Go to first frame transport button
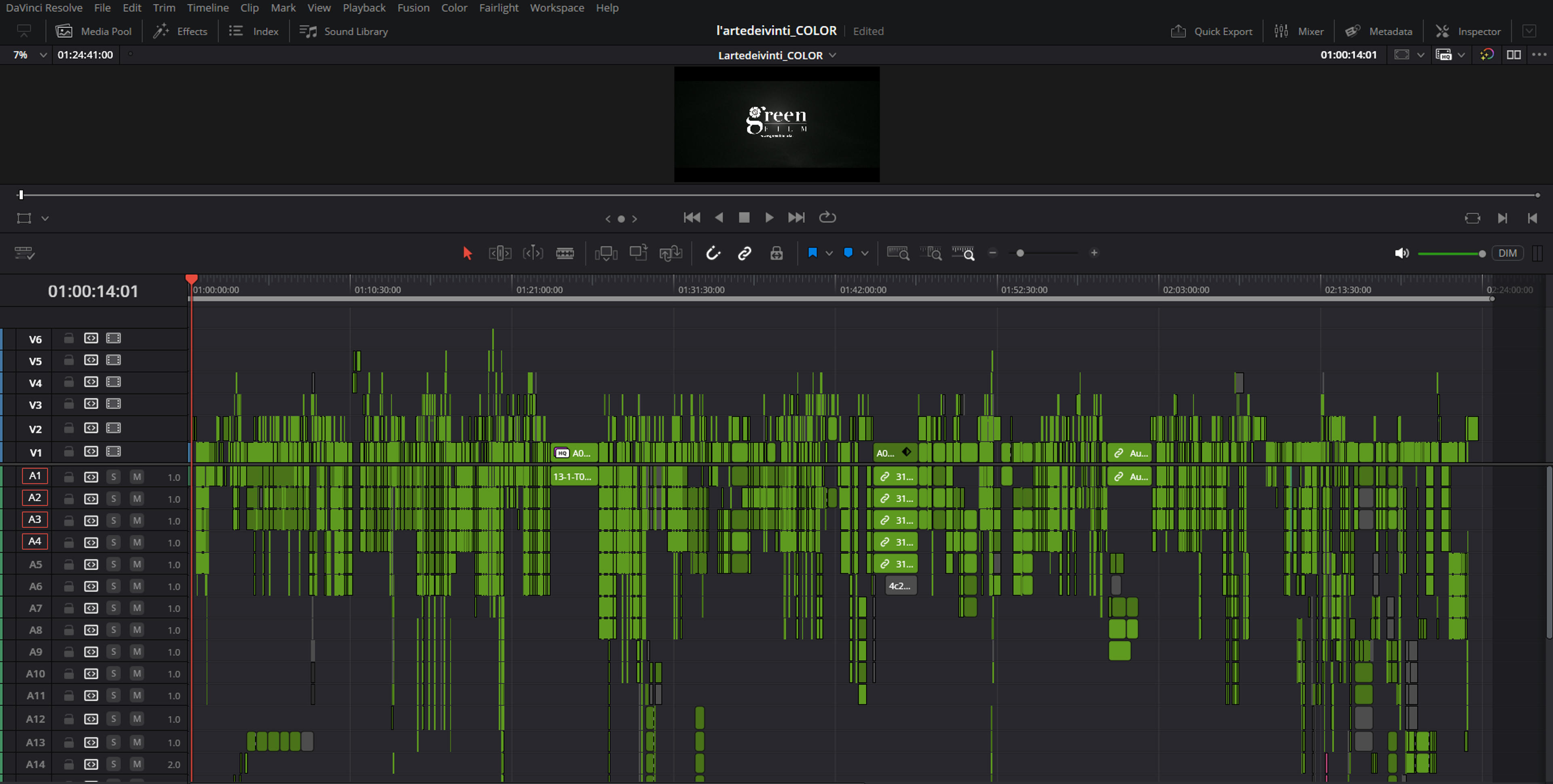The image size is (1553, 784). tap(692, 218)
